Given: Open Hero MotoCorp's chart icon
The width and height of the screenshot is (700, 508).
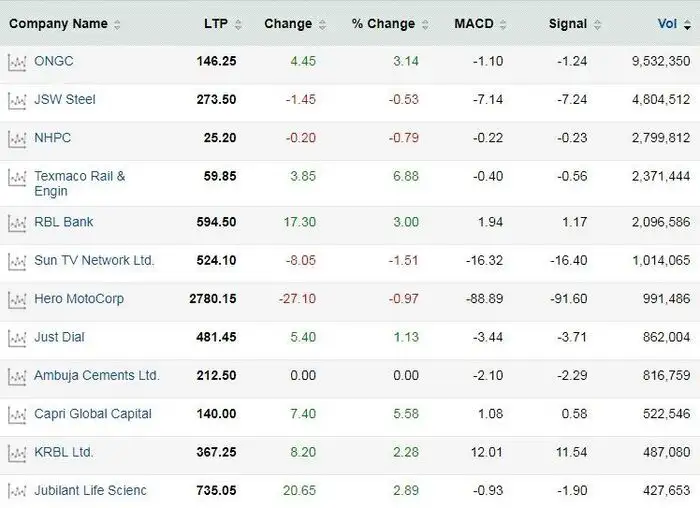Looking at the screenshot, I should tap(16, 299).
